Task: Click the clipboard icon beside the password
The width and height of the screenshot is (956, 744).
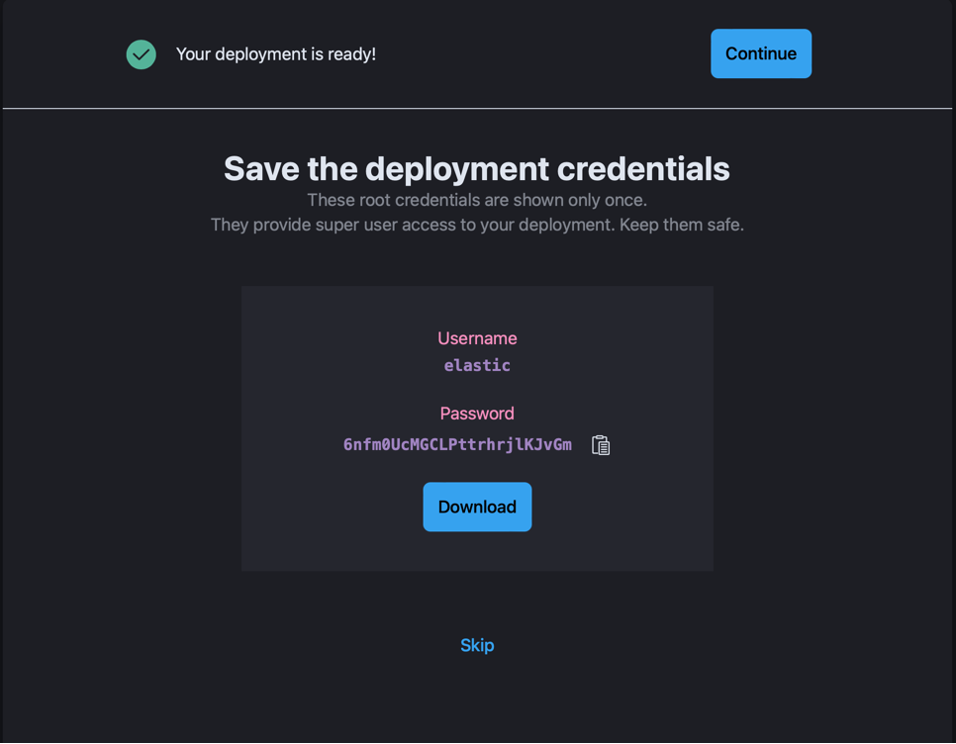Action: tap(601, 445)
